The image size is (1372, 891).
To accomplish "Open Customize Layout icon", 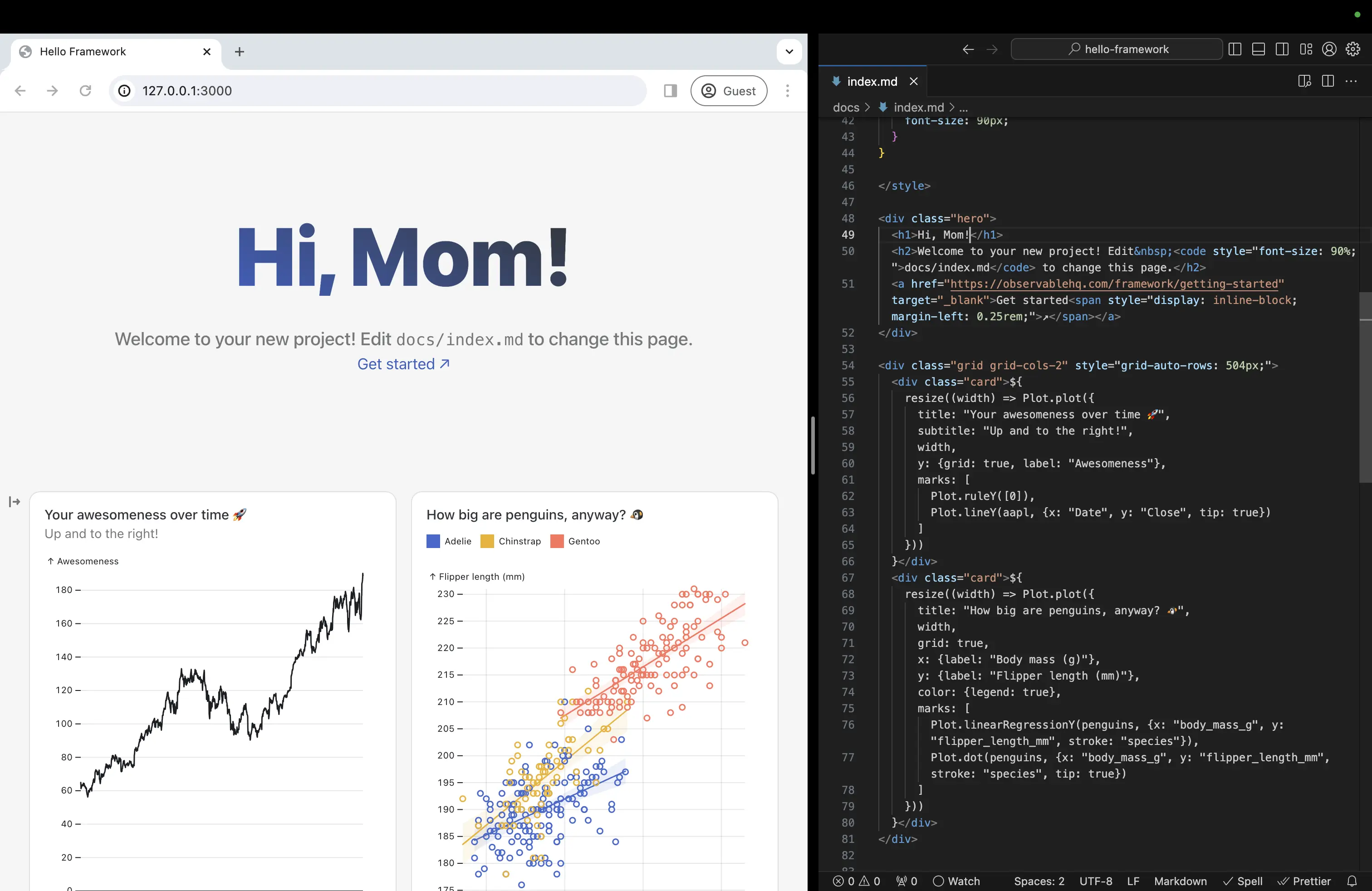I will (1306, 49).
